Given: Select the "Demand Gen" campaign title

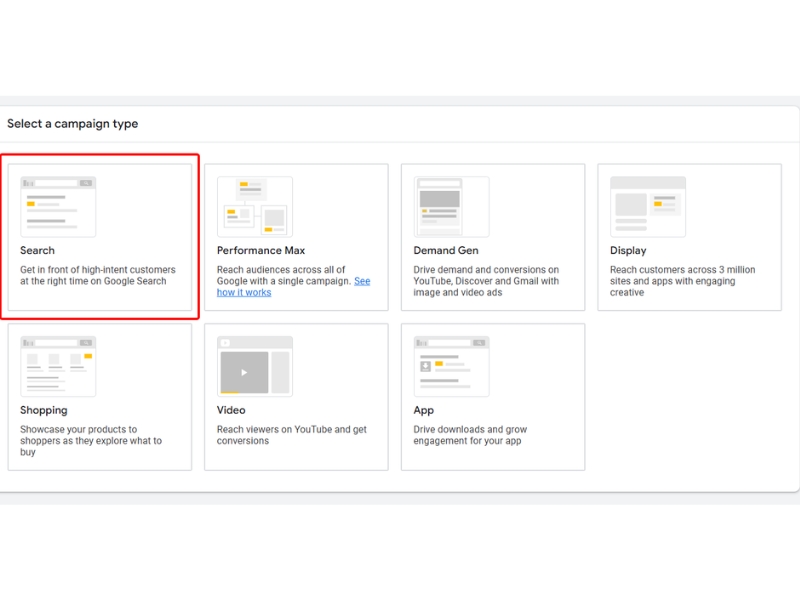Looking at the screenshot, I should [x=446, y=251].
